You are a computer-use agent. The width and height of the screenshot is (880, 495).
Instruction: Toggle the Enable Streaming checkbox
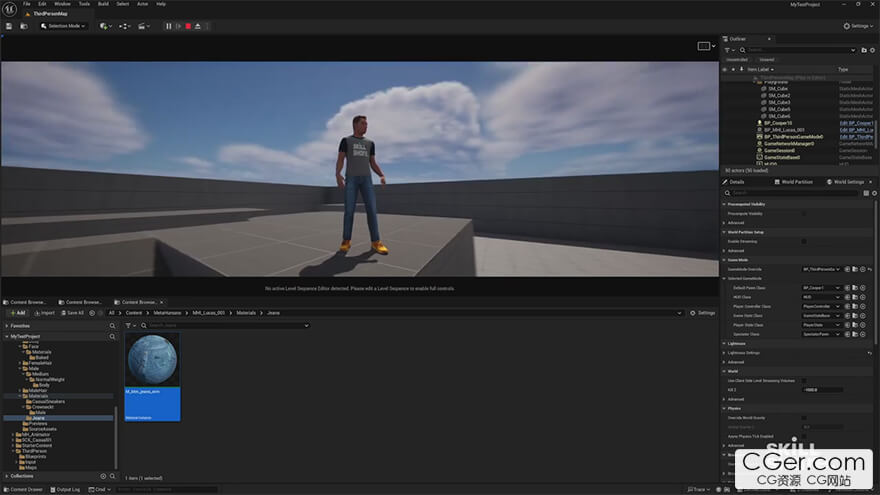pos(804,241)
